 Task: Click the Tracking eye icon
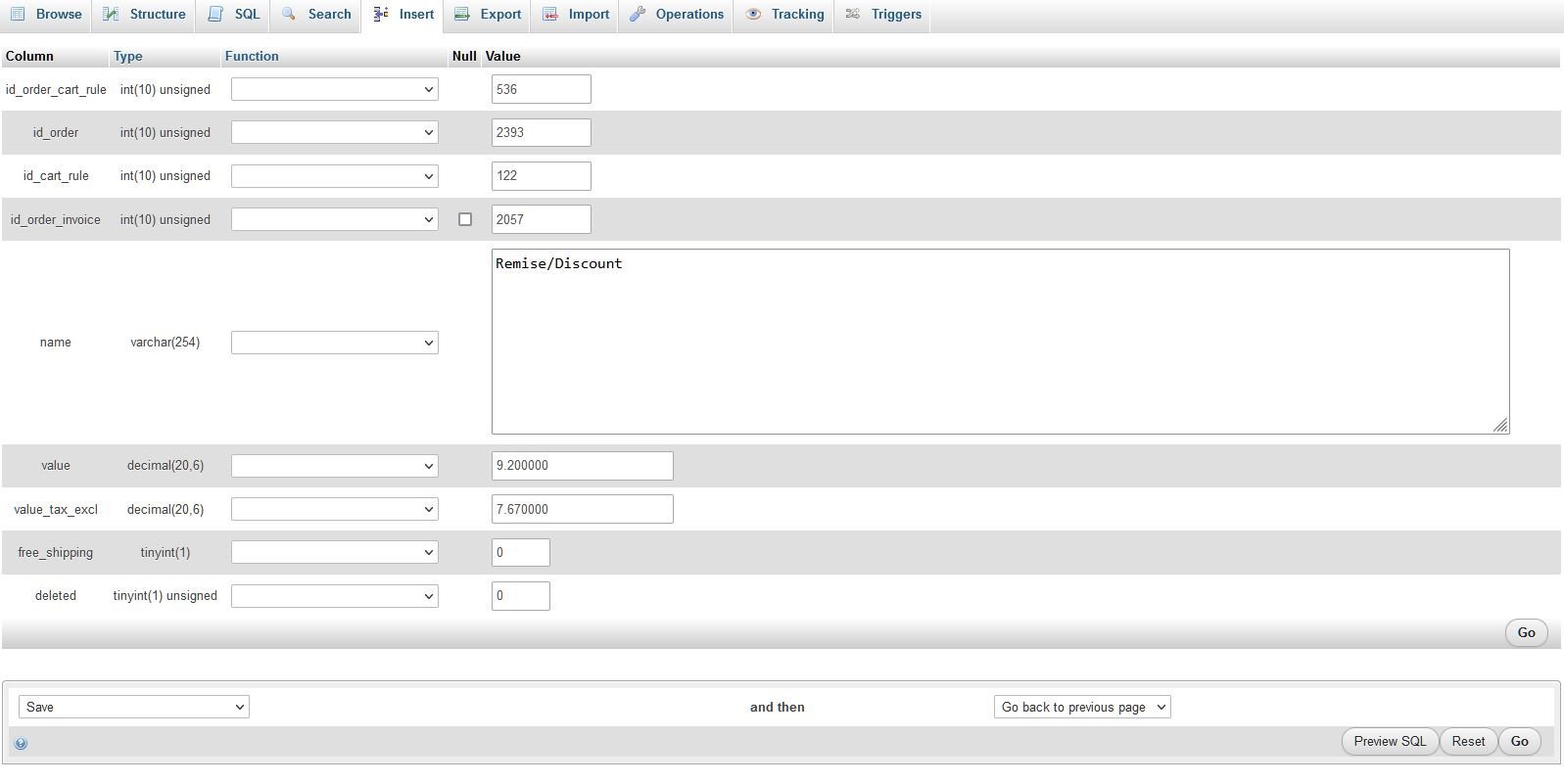click(753, 14)
